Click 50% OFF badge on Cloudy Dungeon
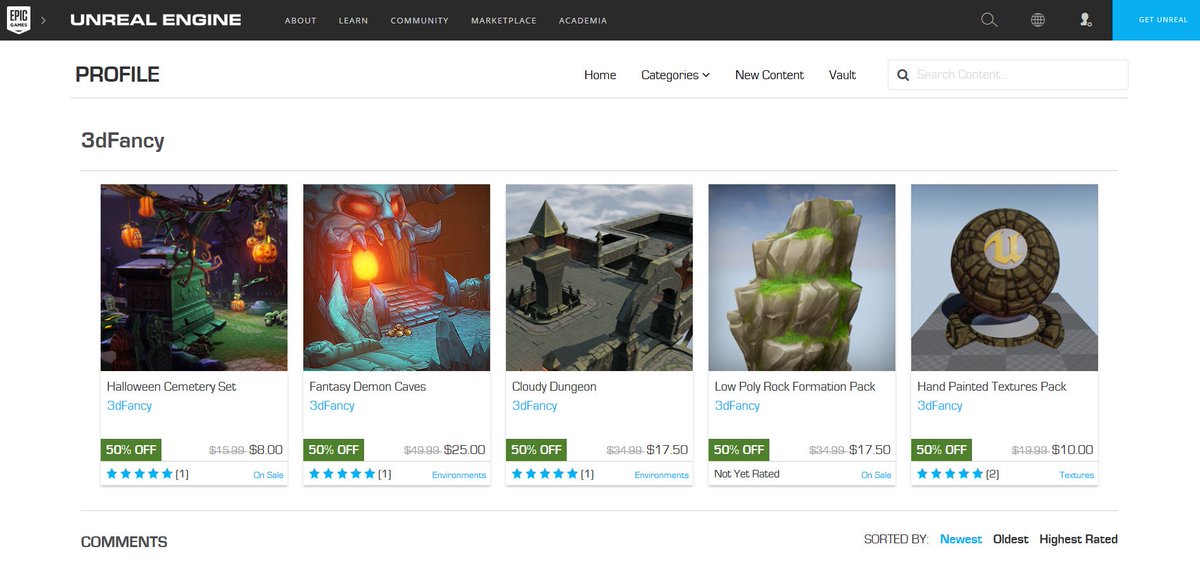Image resolution: width=1200 pixels, height=587 pixels. 536,450
